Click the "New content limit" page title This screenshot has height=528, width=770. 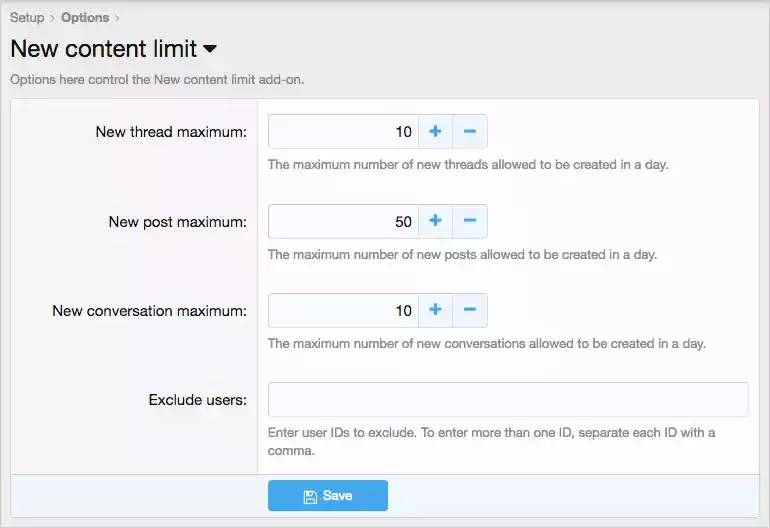[x=104, y=49]
